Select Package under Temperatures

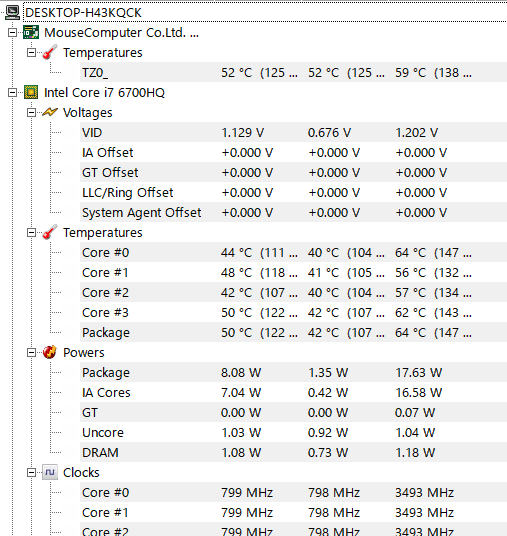[293, 333]
